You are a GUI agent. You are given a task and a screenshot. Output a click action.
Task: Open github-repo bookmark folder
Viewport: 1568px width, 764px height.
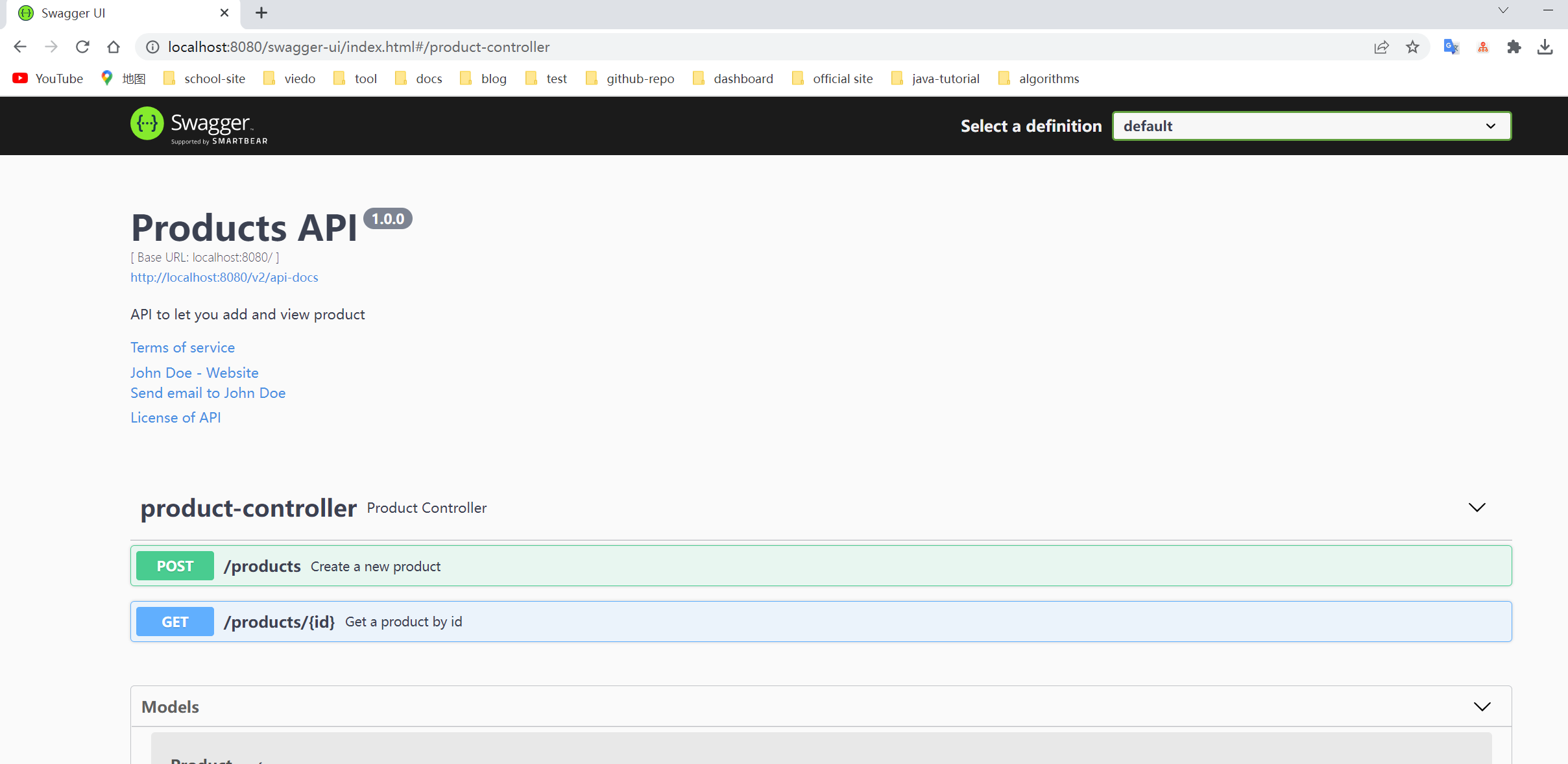(630, 79)
